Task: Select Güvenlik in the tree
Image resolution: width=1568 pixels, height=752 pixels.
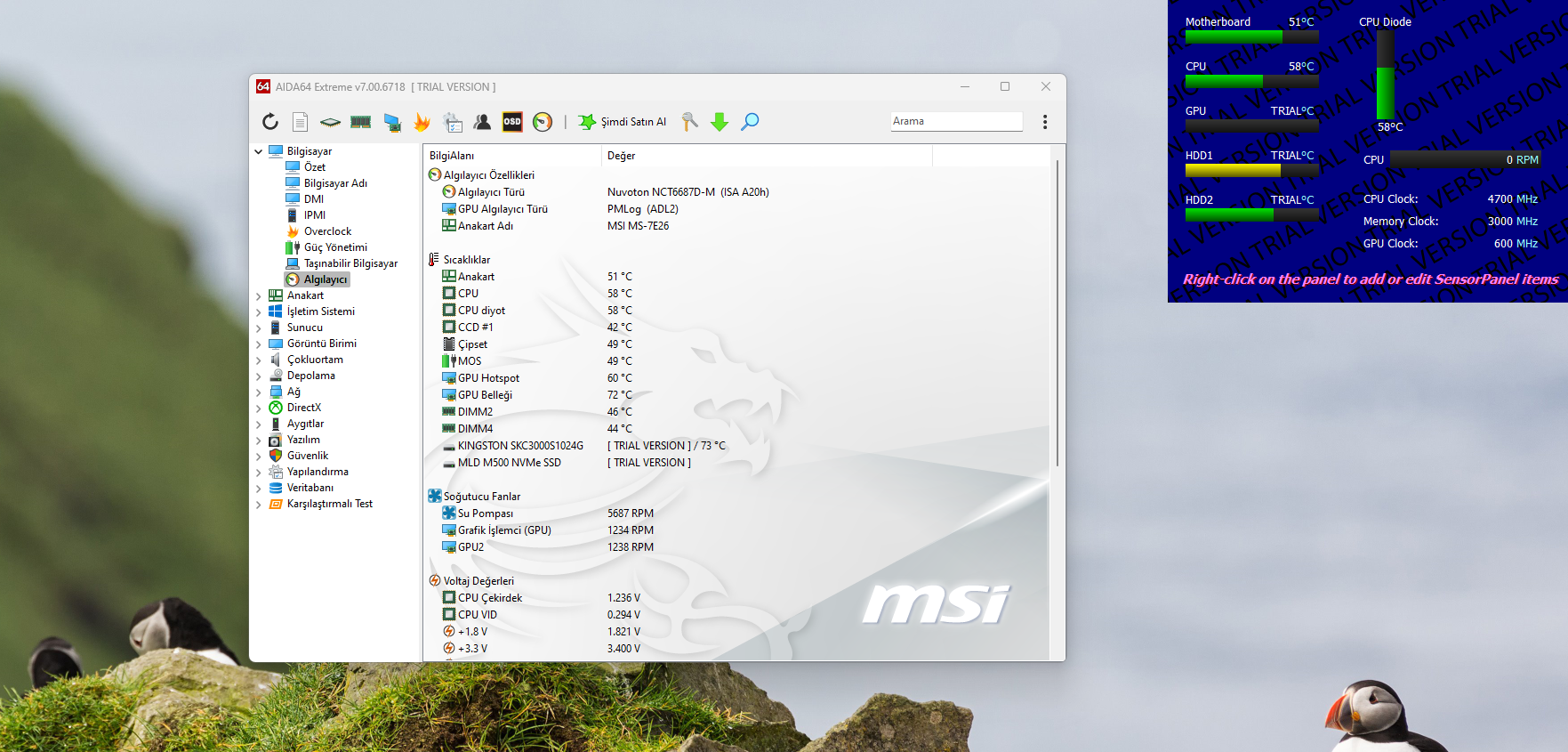Action: (308, 456)
